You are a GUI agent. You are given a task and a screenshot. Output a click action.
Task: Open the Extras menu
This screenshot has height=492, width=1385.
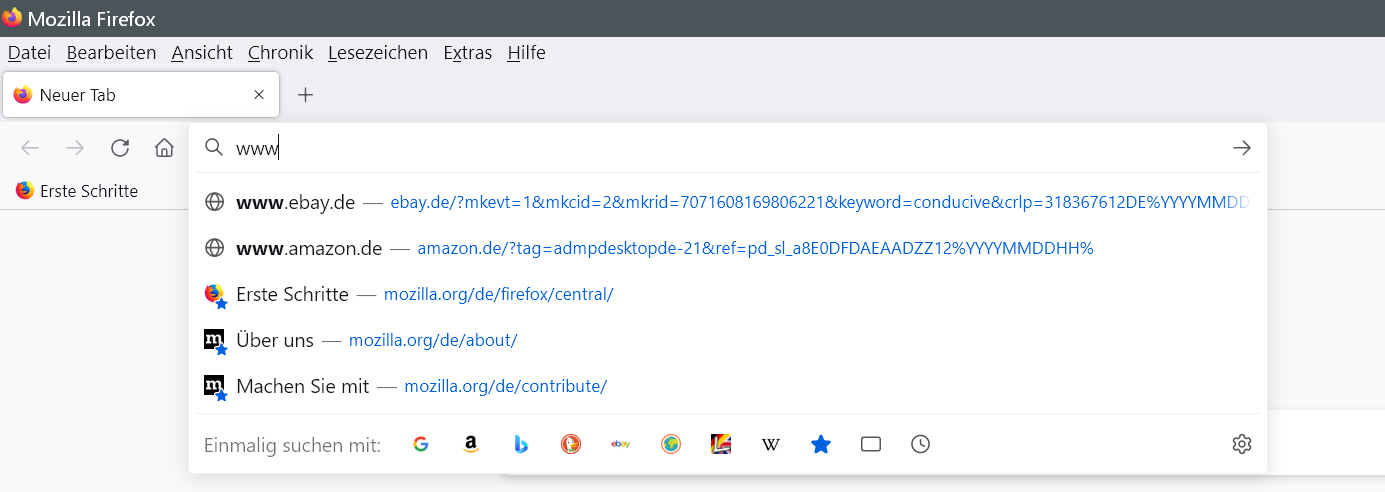[468, 53]
